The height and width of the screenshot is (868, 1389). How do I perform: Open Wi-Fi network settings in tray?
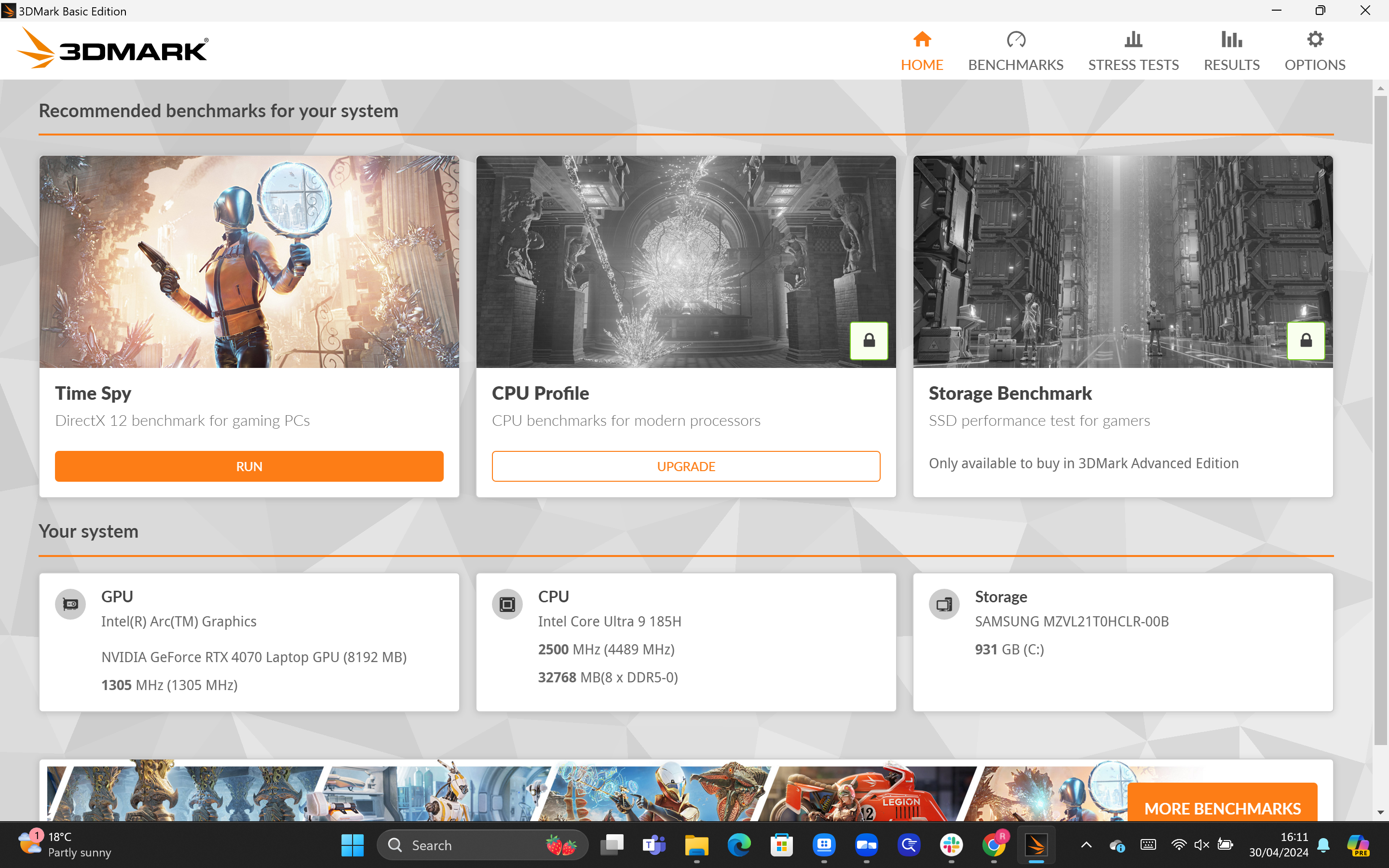(1178, 844)
